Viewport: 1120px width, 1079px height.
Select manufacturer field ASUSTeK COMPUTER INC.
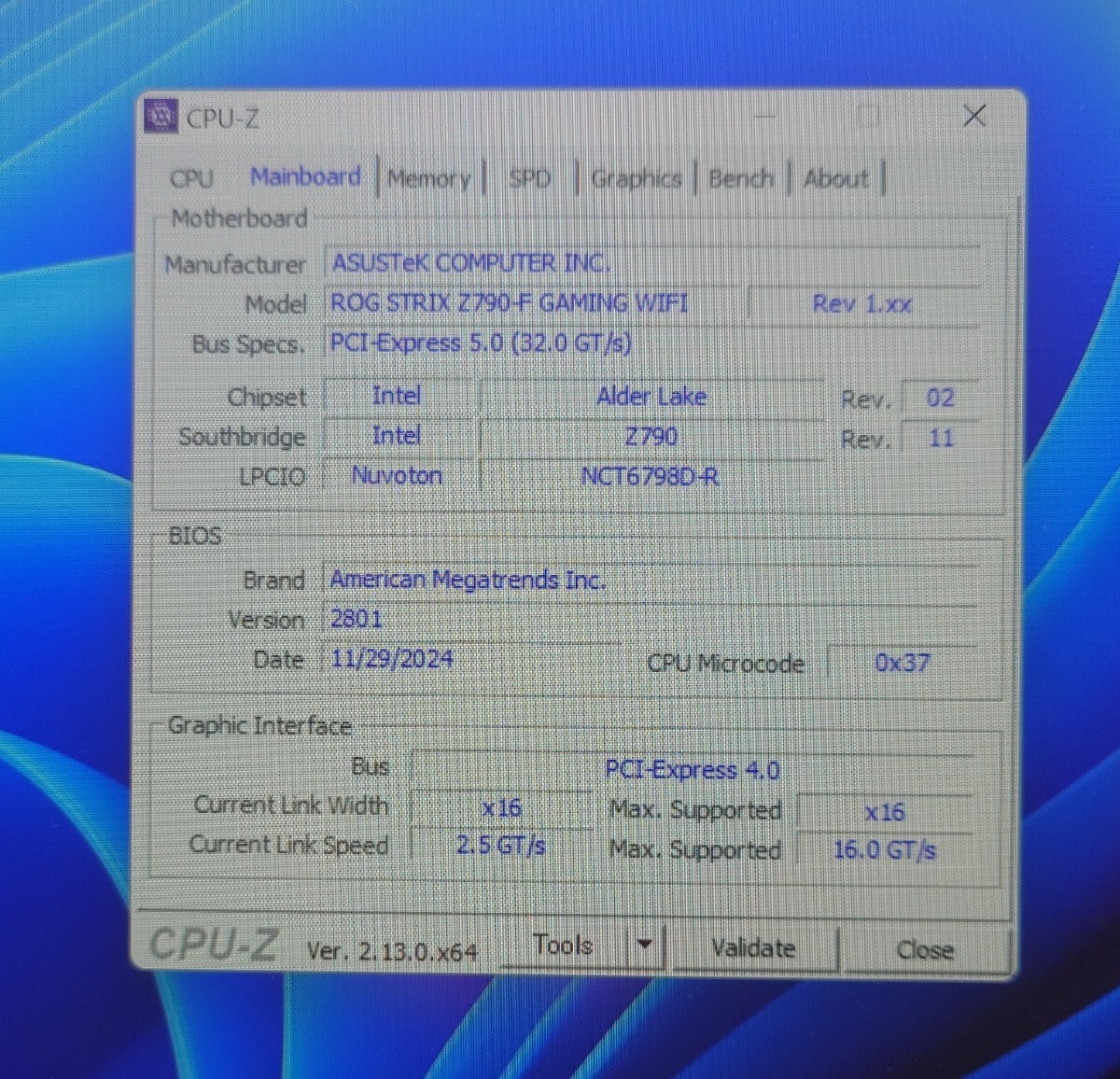(651, 262)
